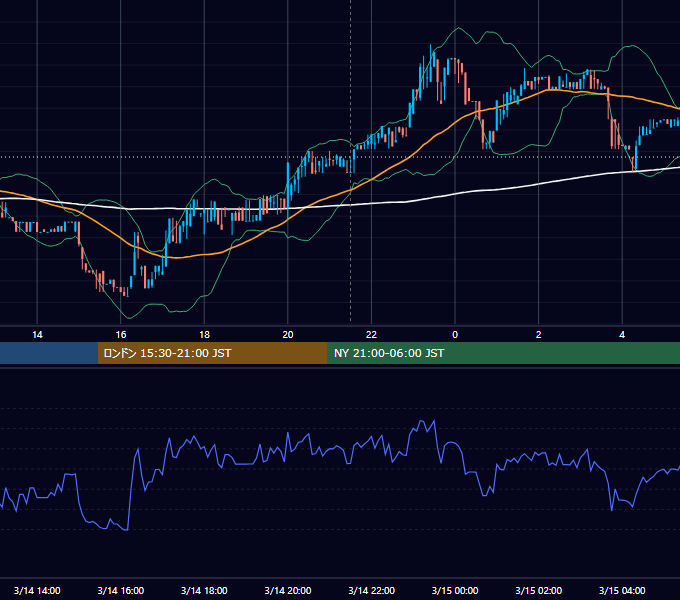Click the 3/15 00:00 time label
Image resolution: width=680 pixels, height=600 pixels.
click(x=455, y=590)
